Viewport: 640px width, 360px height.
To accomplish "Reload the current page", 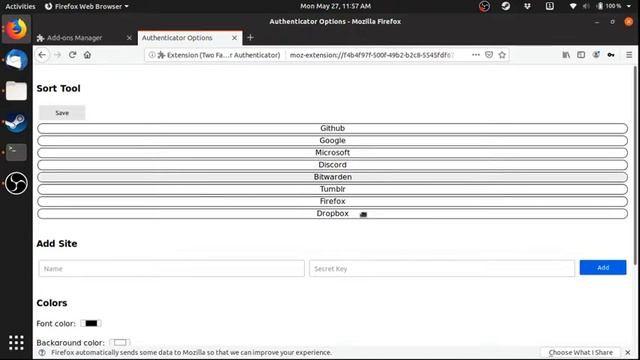I will click(72, 55).
